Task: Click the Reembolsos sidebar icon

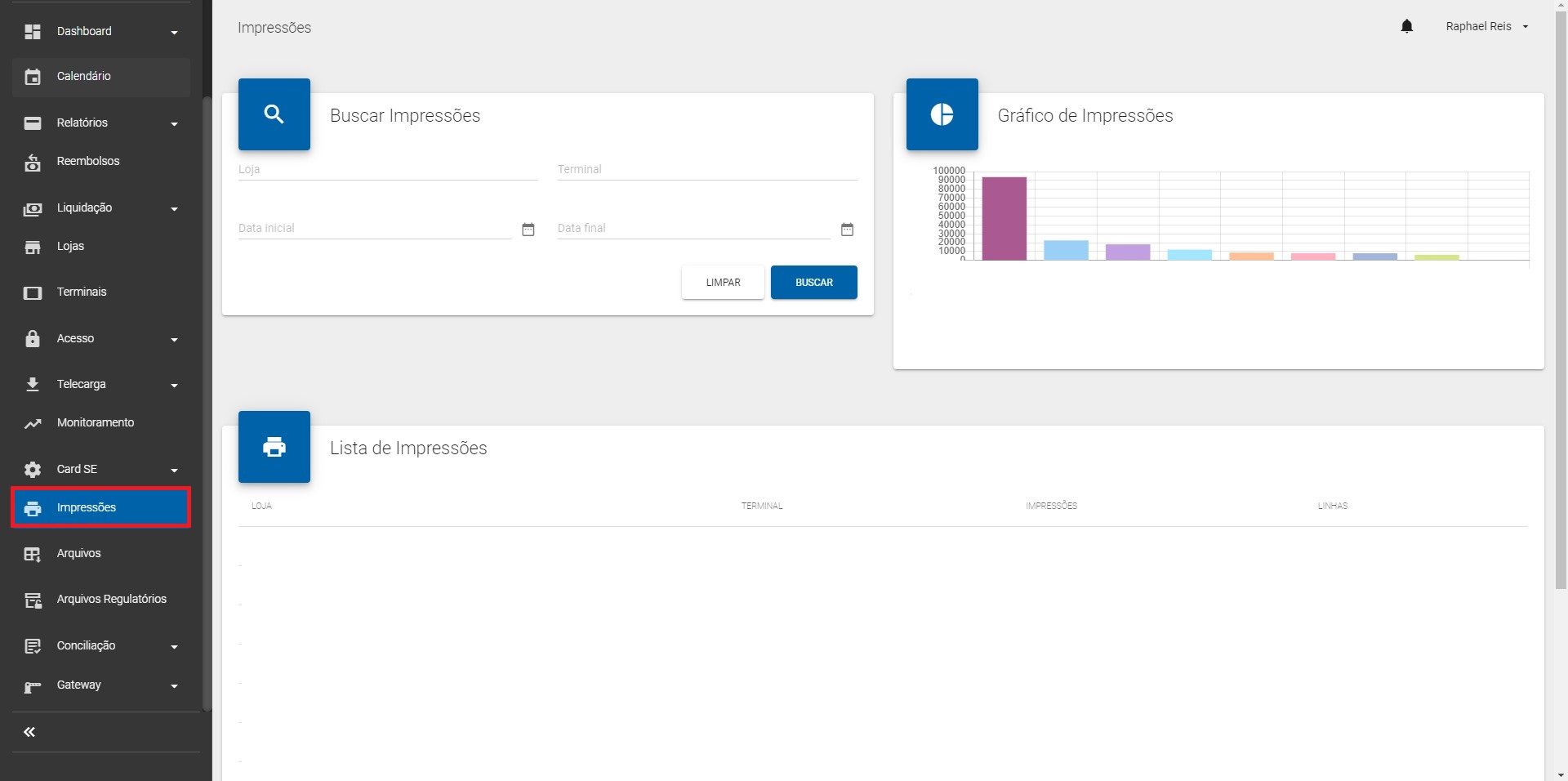Action: point(33,163)
